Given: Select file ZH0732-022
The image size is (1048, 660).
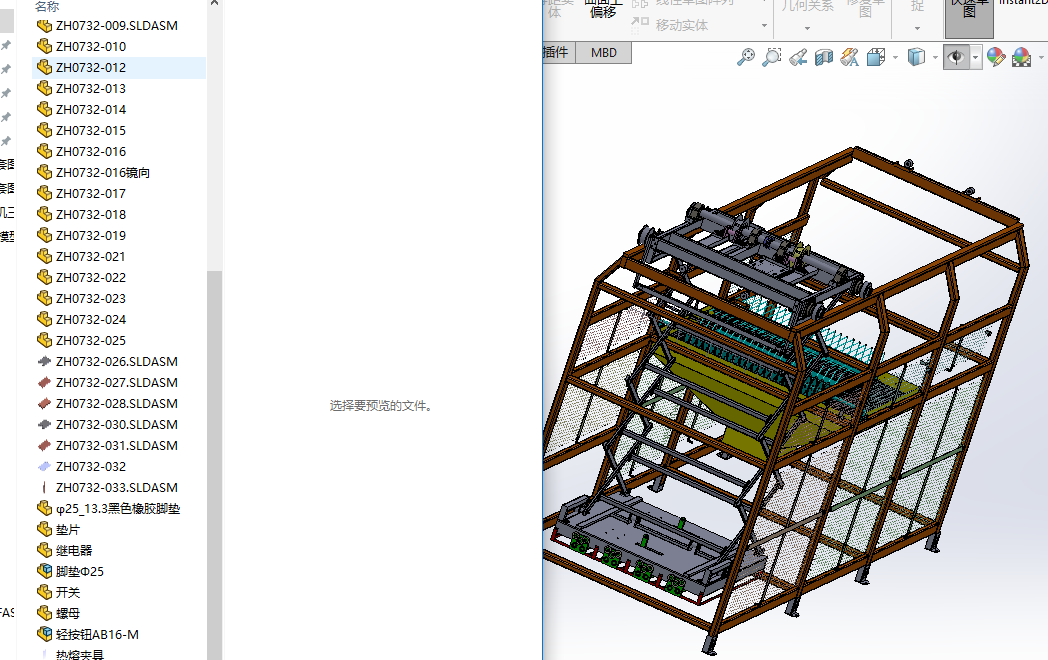Looking at the screenshot, I should click(91, 278).
